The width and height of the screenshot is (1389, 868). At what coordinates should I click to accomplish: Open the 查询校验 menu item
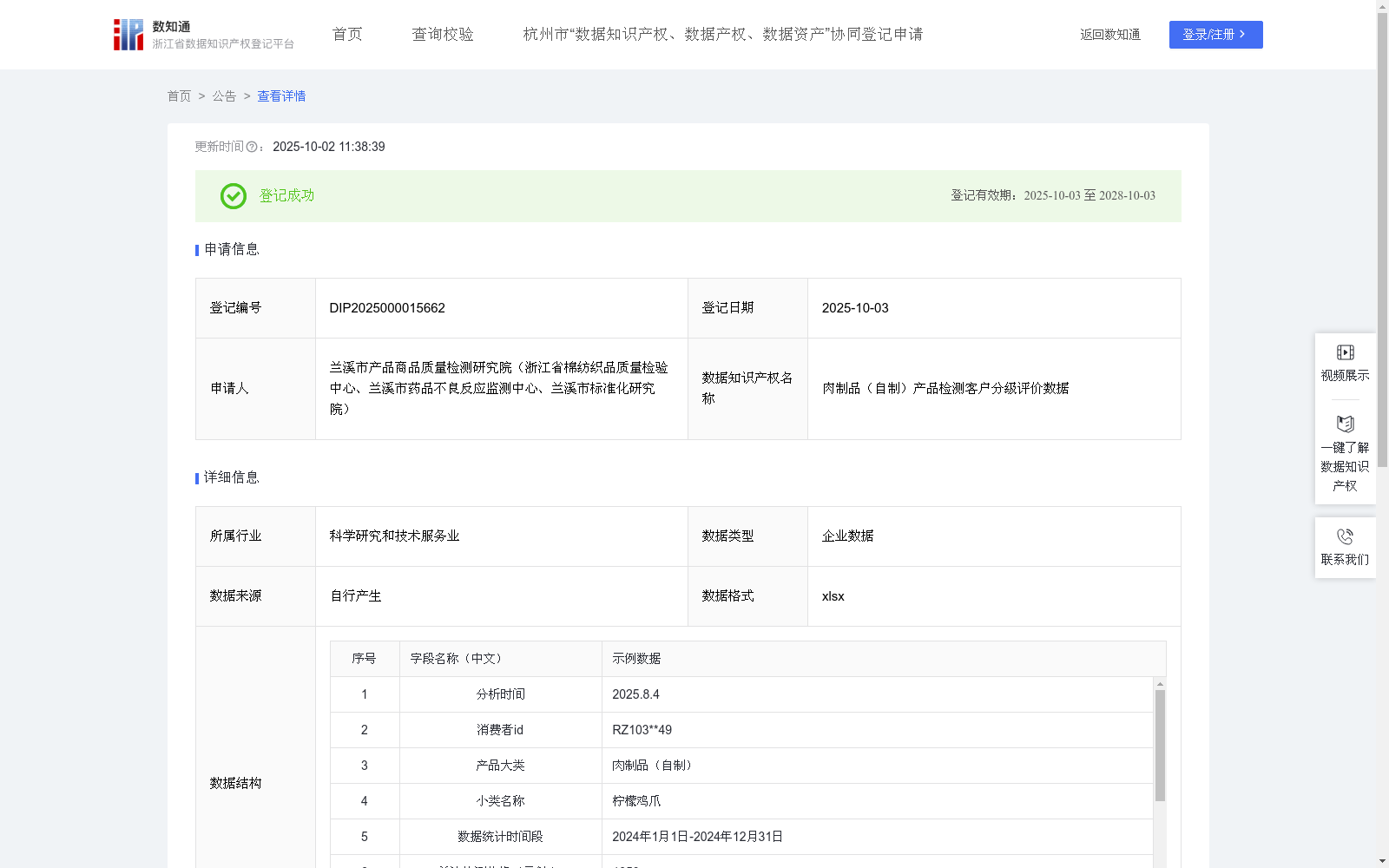[x=443, y=35]
